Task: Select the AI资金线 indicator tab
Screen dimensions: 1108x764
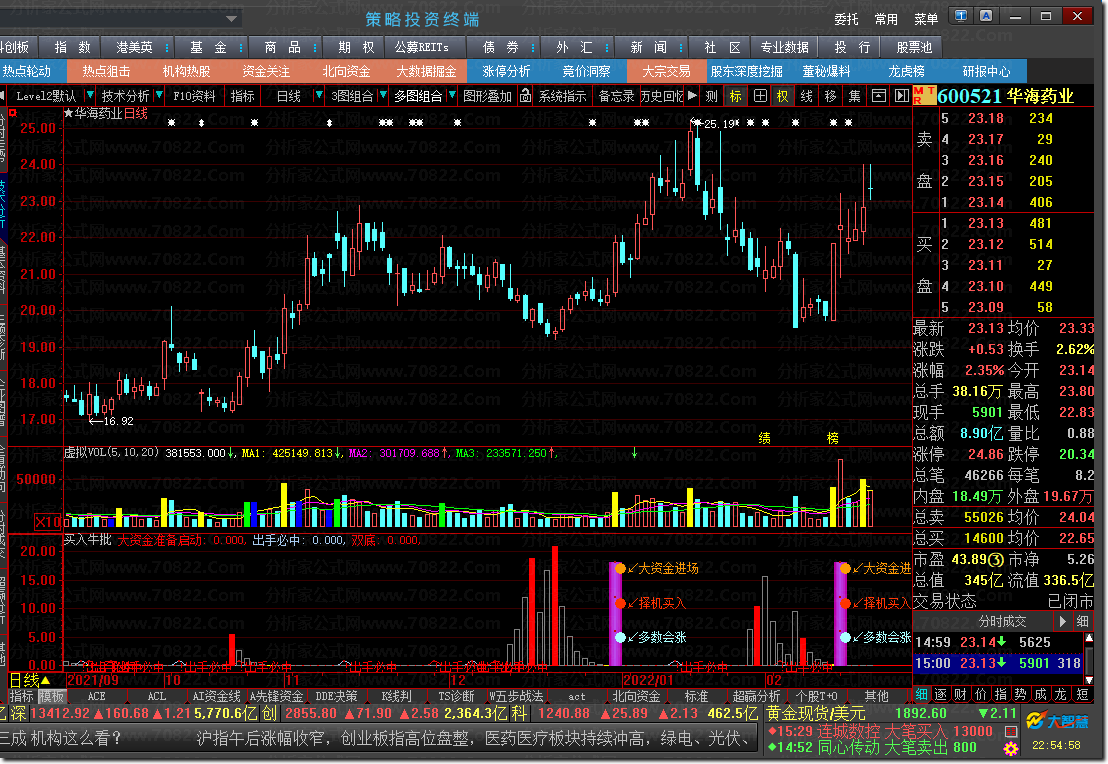Action: [216, 696]
